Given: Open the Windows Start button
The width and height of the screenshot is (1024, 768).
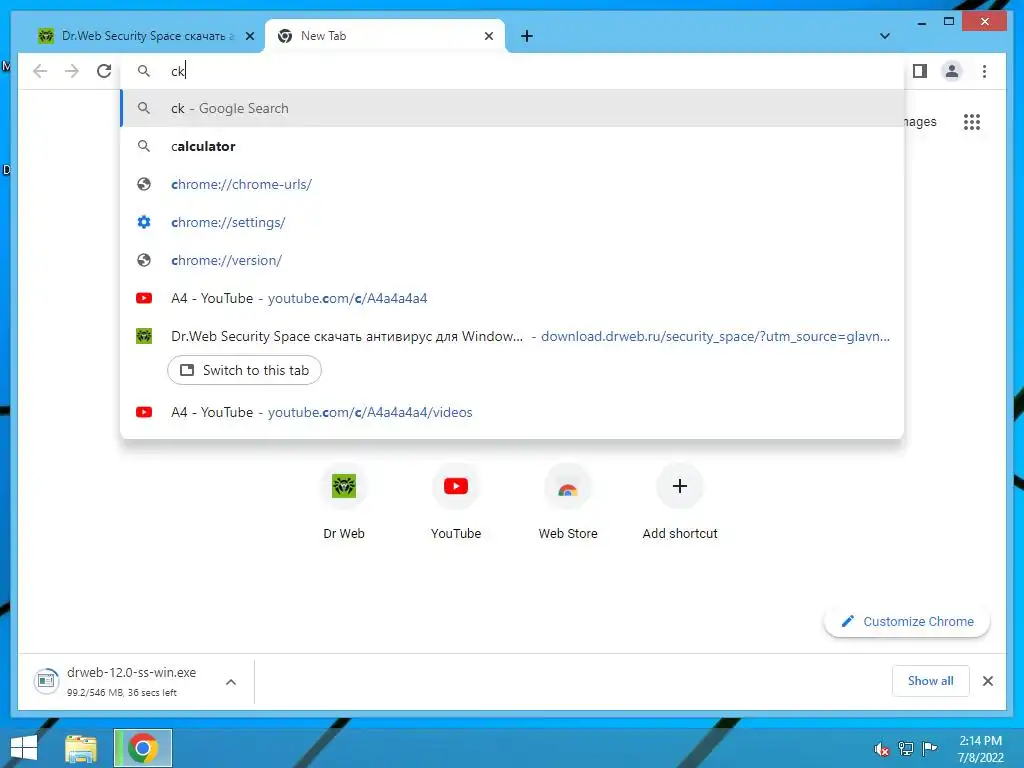Looking at the screenshot, I should [24, 748].
